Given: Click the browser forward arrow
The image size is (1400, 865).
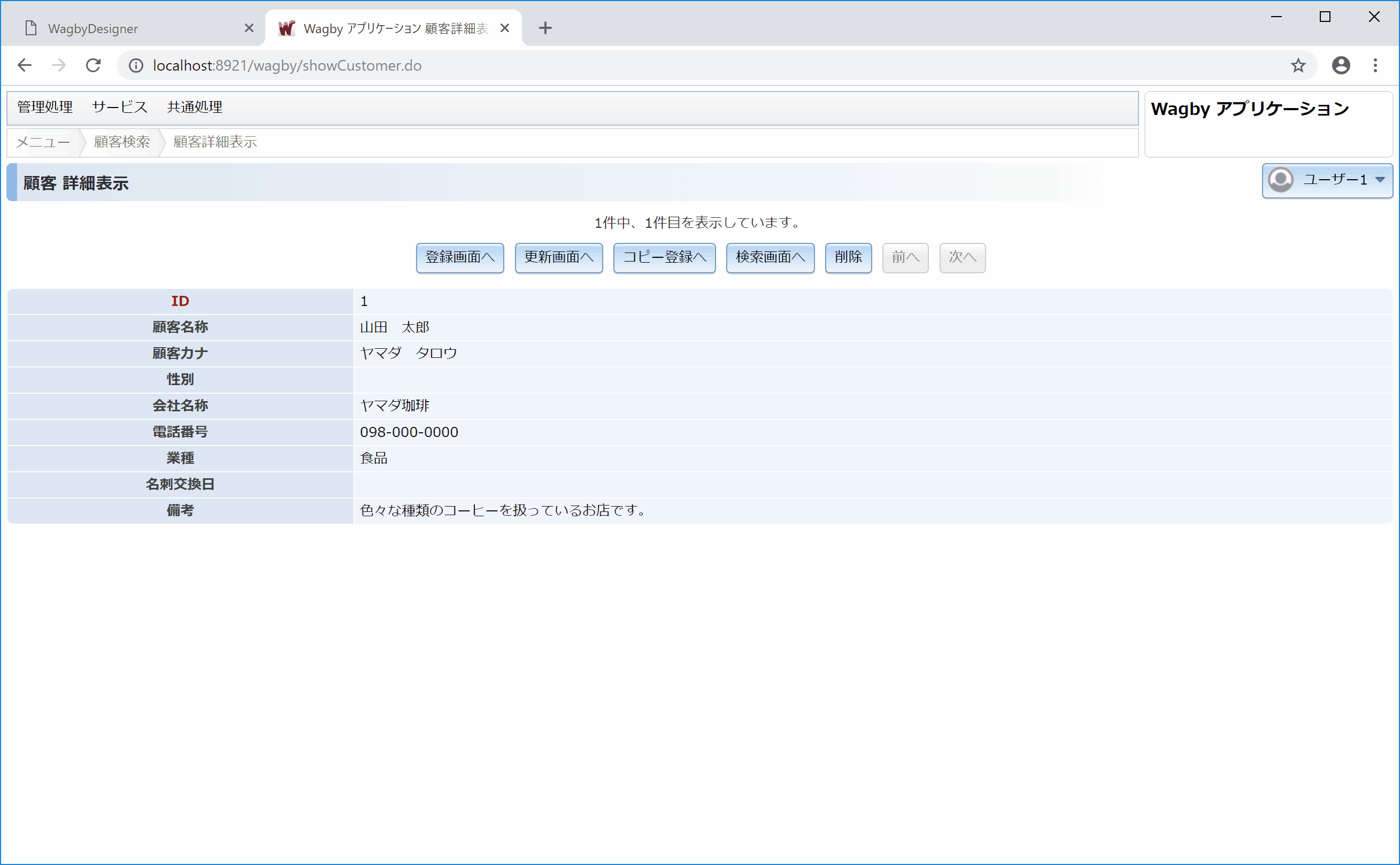Looking at the screenshot, I should [58, 65].
